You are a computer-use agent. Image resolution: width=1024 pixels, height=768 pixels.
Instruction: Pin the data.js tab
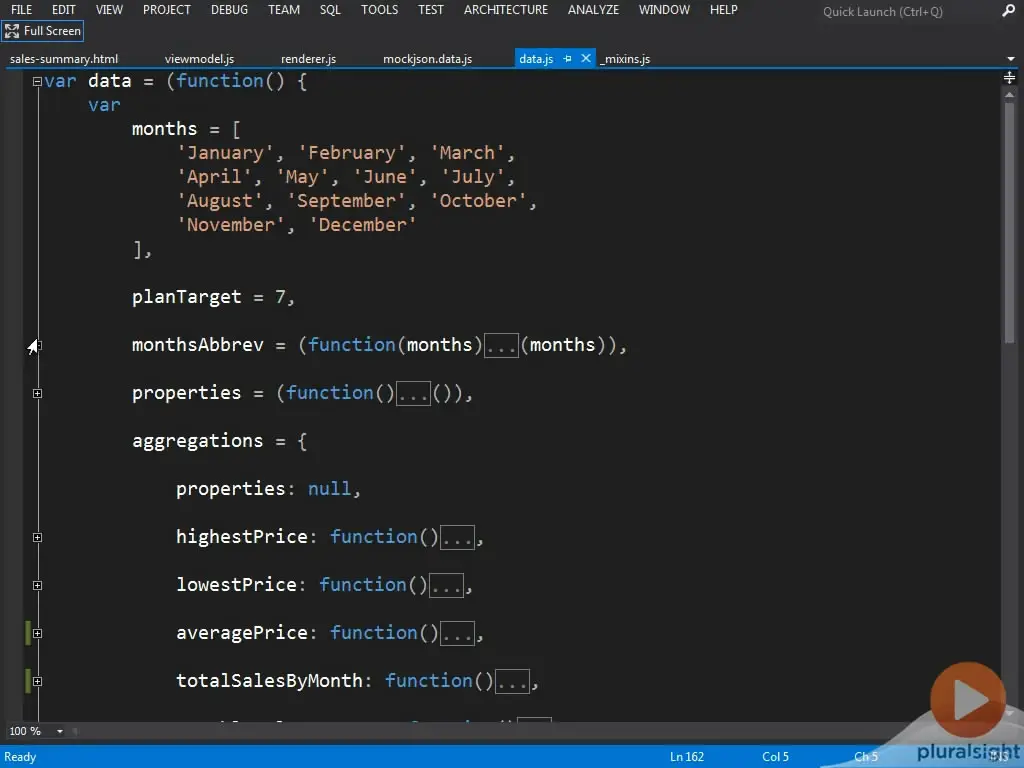[568, 59]
